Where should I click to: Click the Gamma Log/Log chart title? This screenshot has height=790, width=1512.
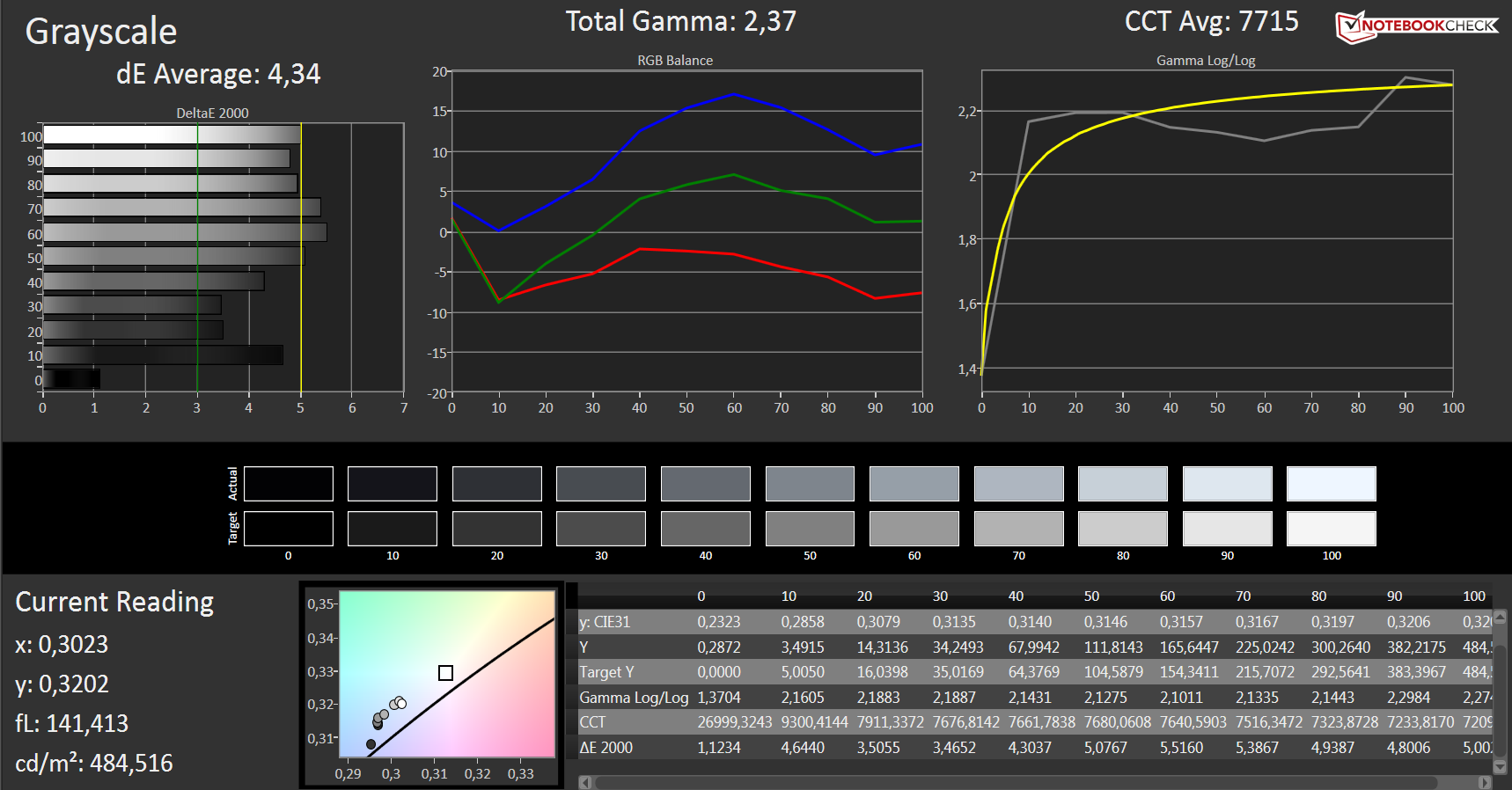pos(1206,61)
